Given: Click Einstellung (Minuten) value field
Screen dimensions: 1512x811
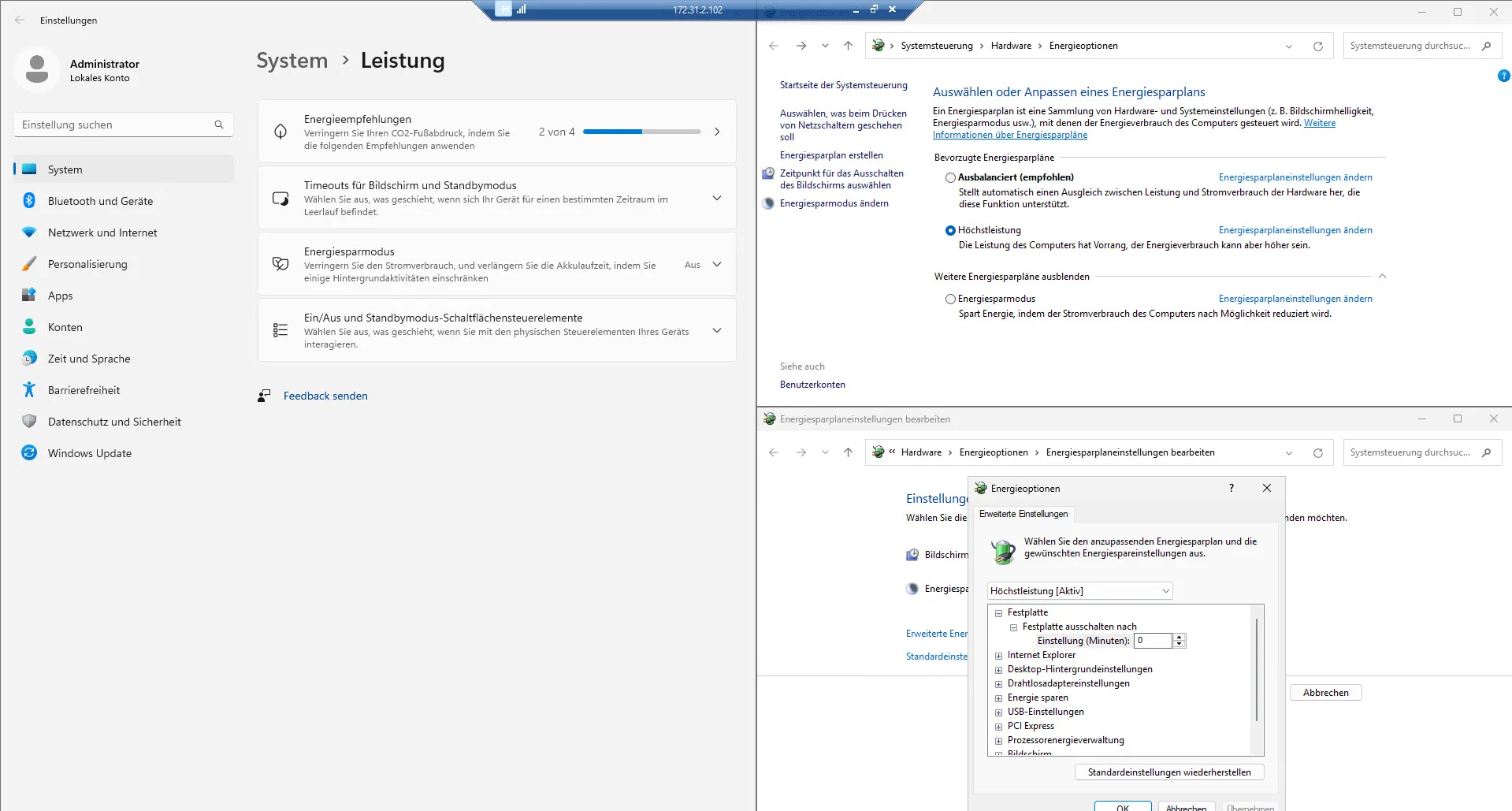Looking at the screenshot, I should 1154,641.
